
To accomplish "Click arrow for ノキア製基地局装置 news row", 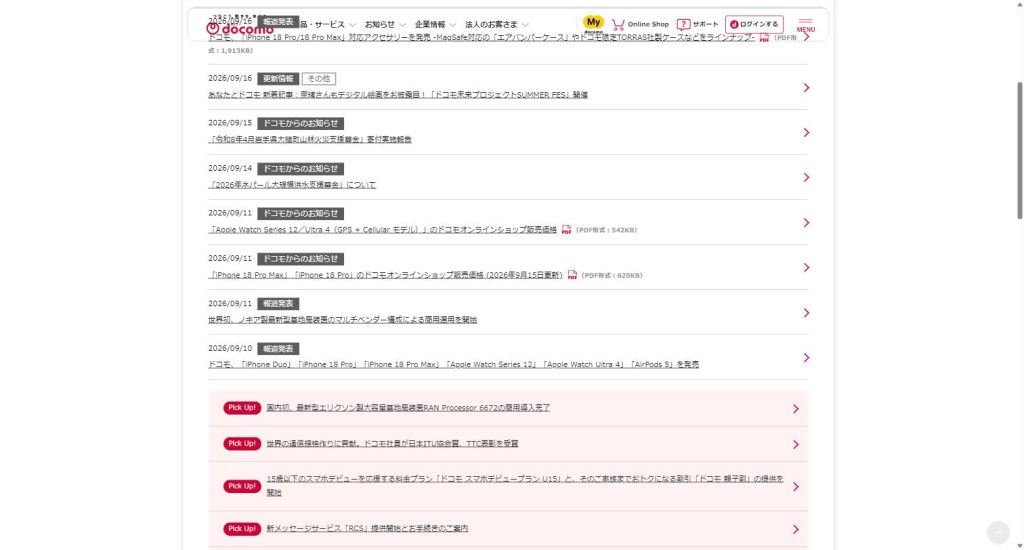I will point(807,313).
